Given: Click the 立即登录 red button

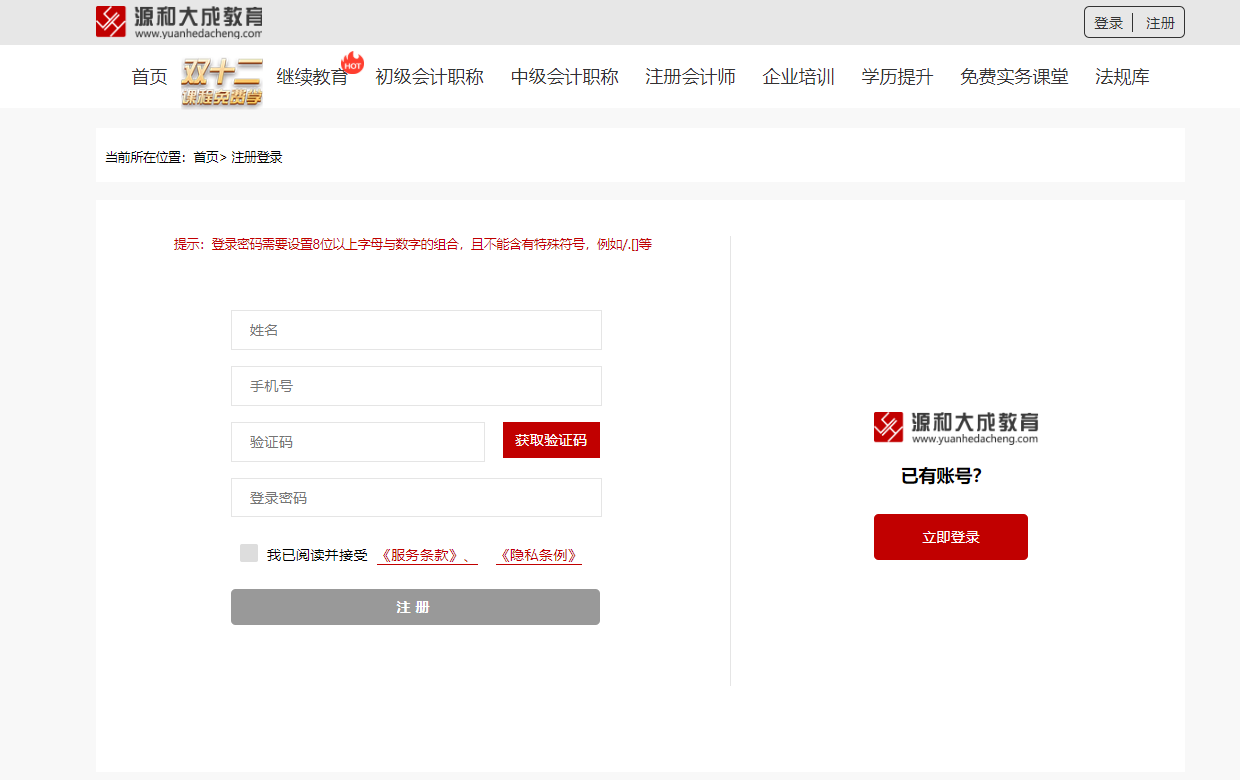Looking at the screenshot, I should pos(950,537).
